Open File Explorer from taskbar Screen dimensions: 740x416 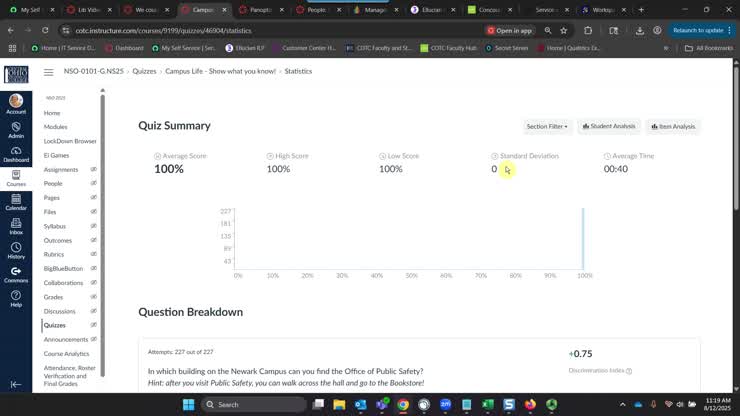[339, 405]
